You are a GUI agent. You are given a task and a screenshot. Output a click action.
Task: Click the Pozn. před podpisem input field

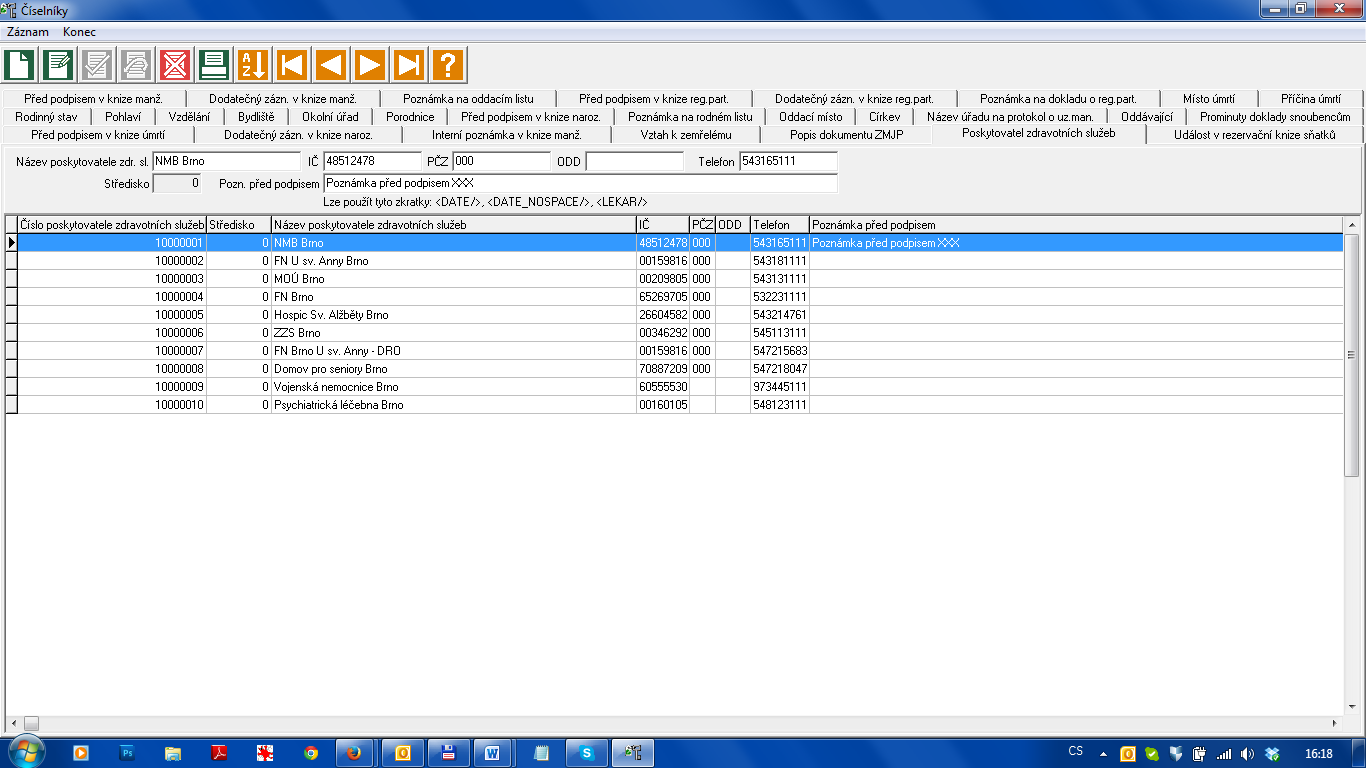580,183
